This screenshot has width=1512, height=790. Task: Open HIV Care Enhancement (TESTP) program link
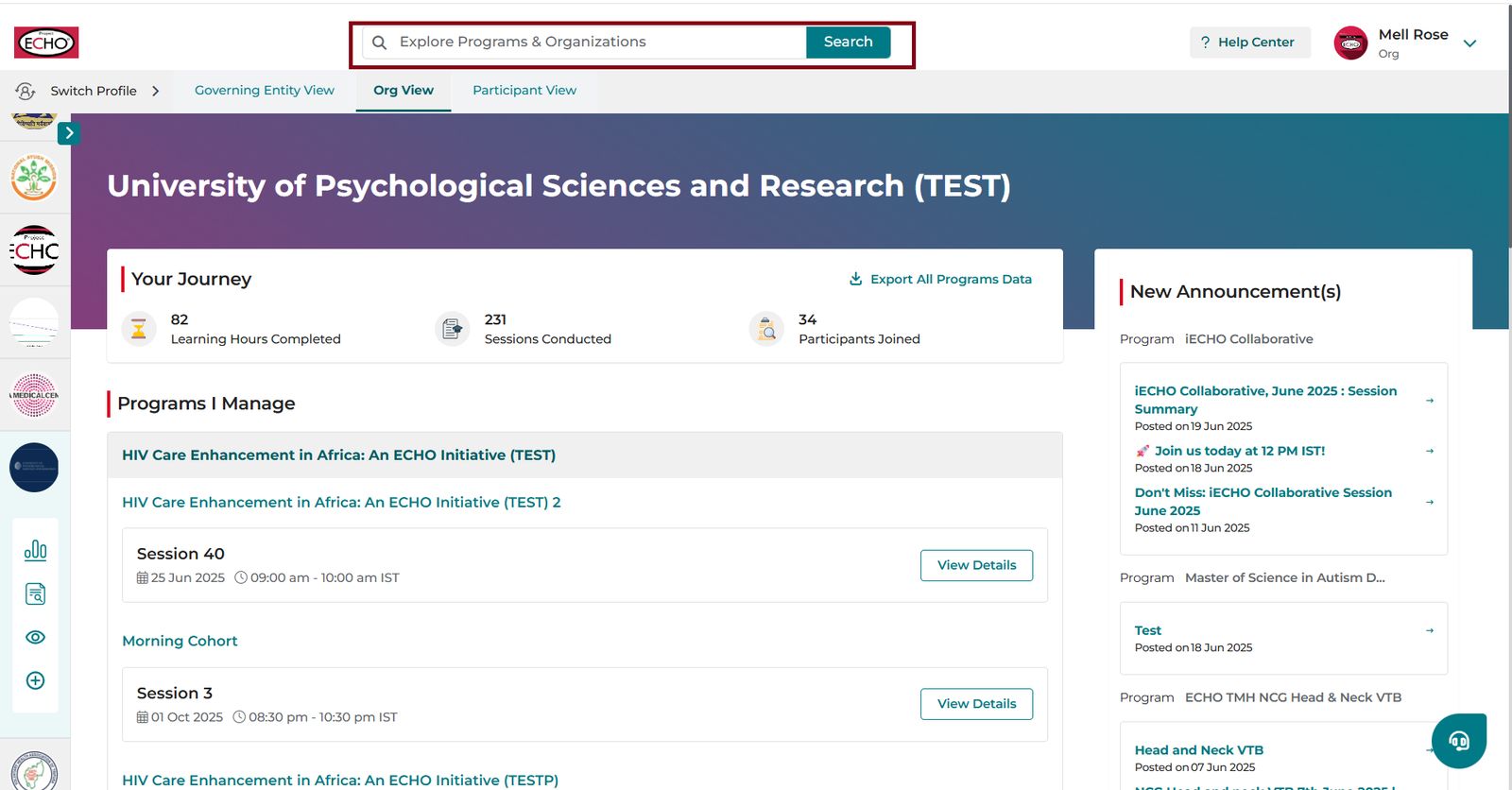(340, 781)
